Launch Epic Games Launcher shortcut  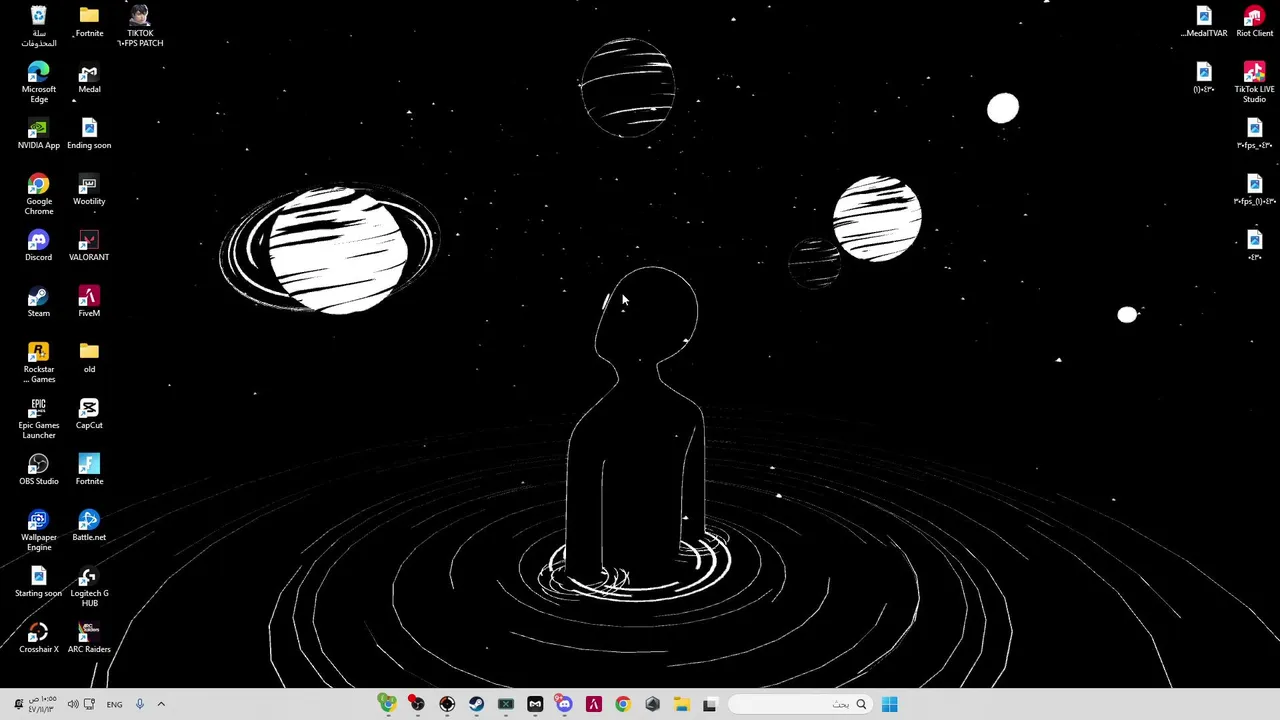[38, 418]
